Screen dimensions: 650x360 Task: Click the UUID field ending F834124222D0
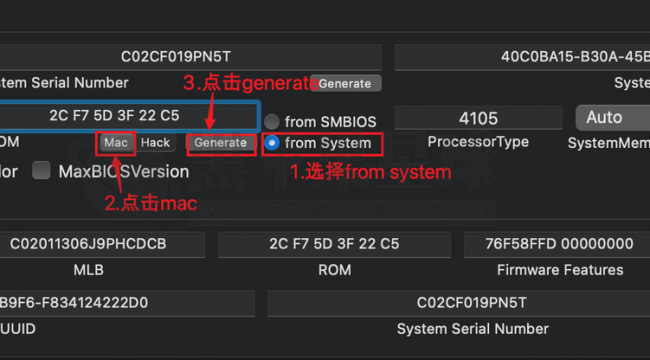pos(127,303)
